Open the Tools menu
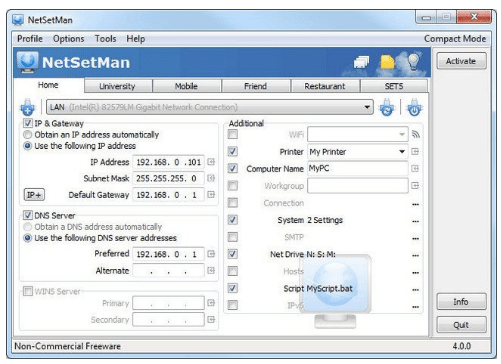 [x=105, y=39]
